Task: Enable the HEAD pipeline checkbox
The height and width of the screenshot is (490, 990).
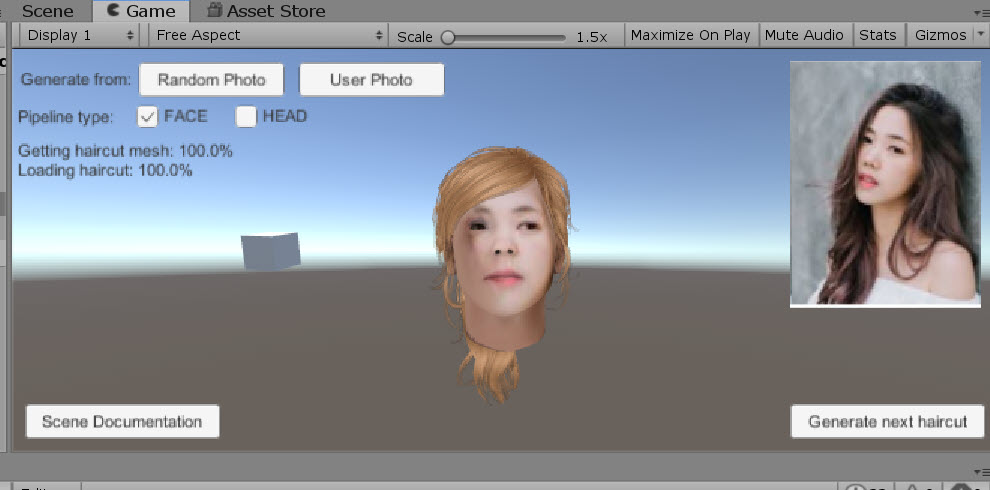Action: click(x=246, y=117)
